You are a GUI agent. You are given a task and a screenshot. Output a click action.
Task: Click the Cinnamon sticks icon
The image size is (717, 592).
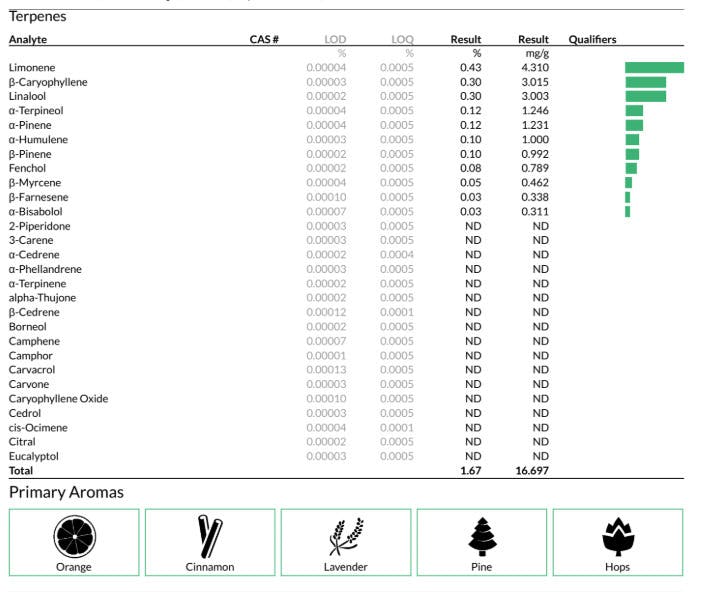point(210,536)
